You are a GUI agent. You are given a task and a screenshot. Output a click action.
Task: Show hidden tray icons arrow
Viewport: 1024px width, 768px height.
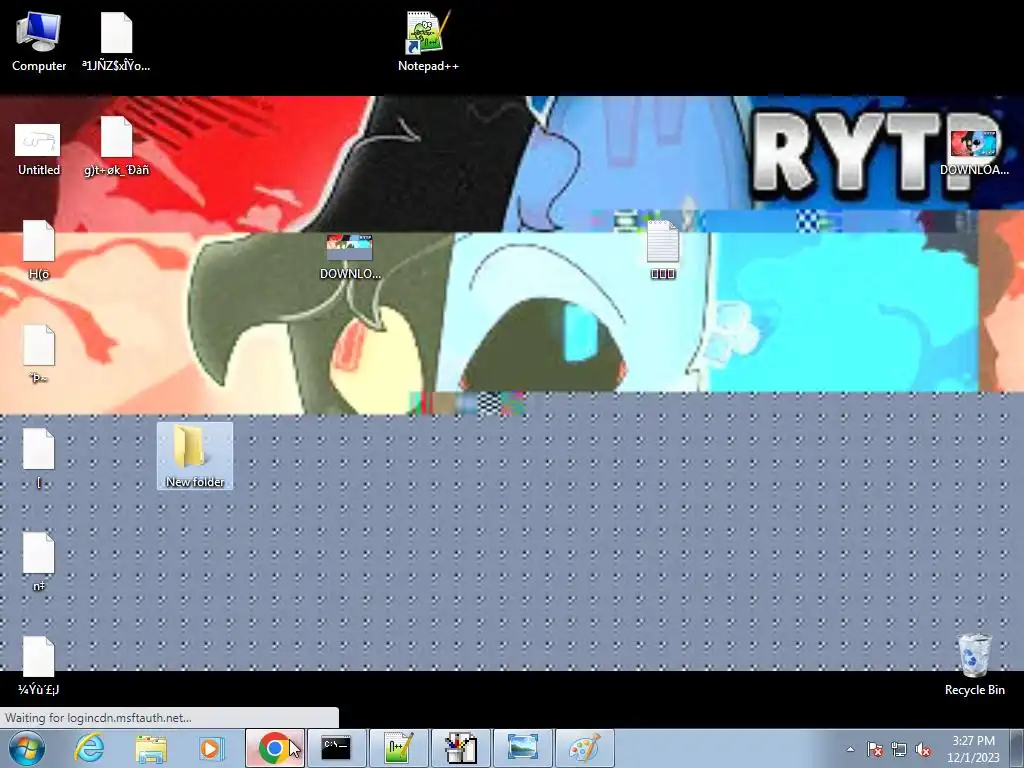point(850,749)
